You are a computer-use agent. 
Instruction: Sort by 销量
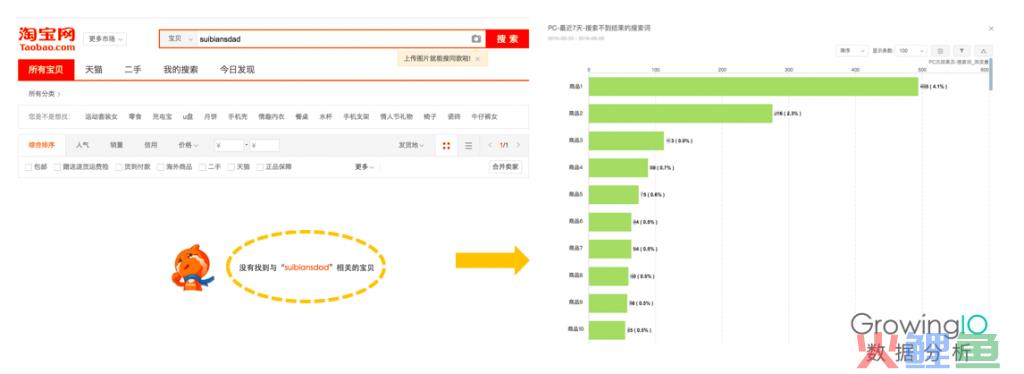pyautogui.click(x=117, y=146)
